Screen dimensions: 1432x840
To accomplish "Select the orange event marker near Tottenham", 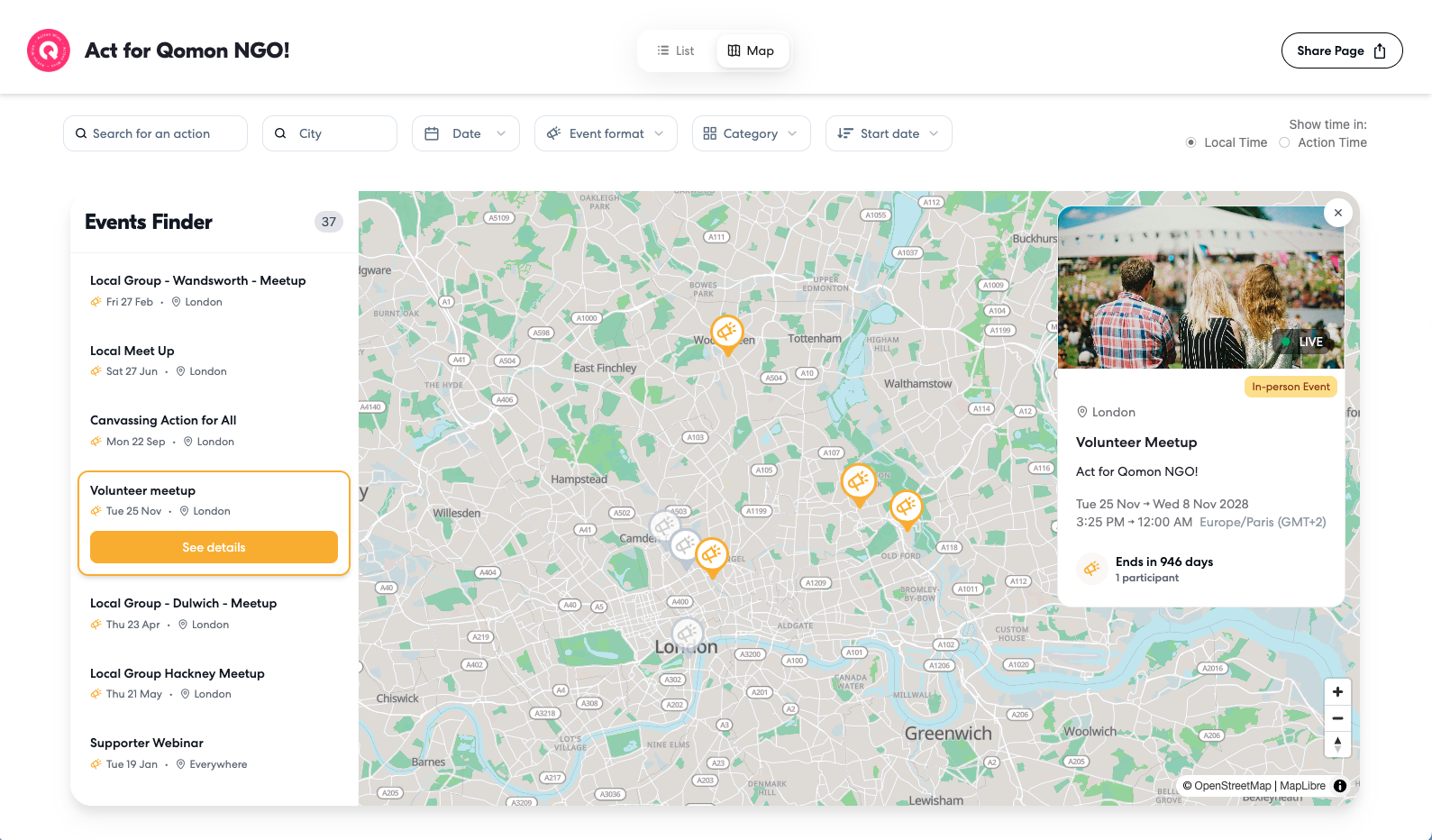I will [x=727, y=333].
